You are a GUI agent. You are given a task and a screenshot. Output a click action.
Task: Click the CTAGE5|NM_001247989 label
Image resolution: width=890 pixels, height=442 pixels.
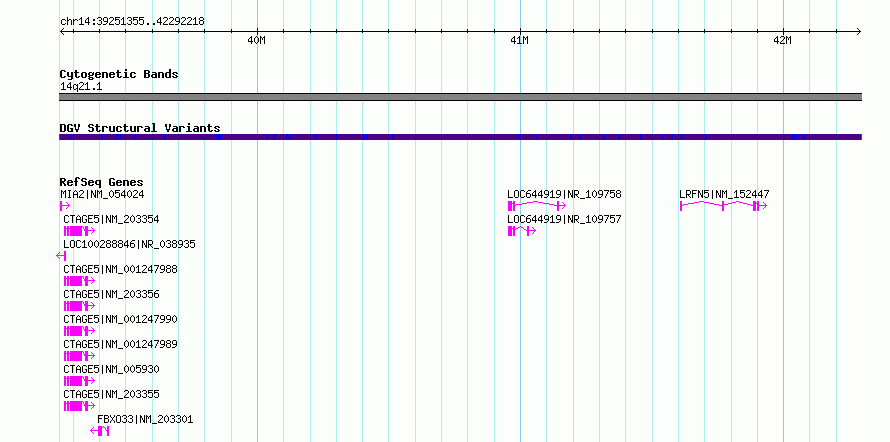tap(120, 344)
